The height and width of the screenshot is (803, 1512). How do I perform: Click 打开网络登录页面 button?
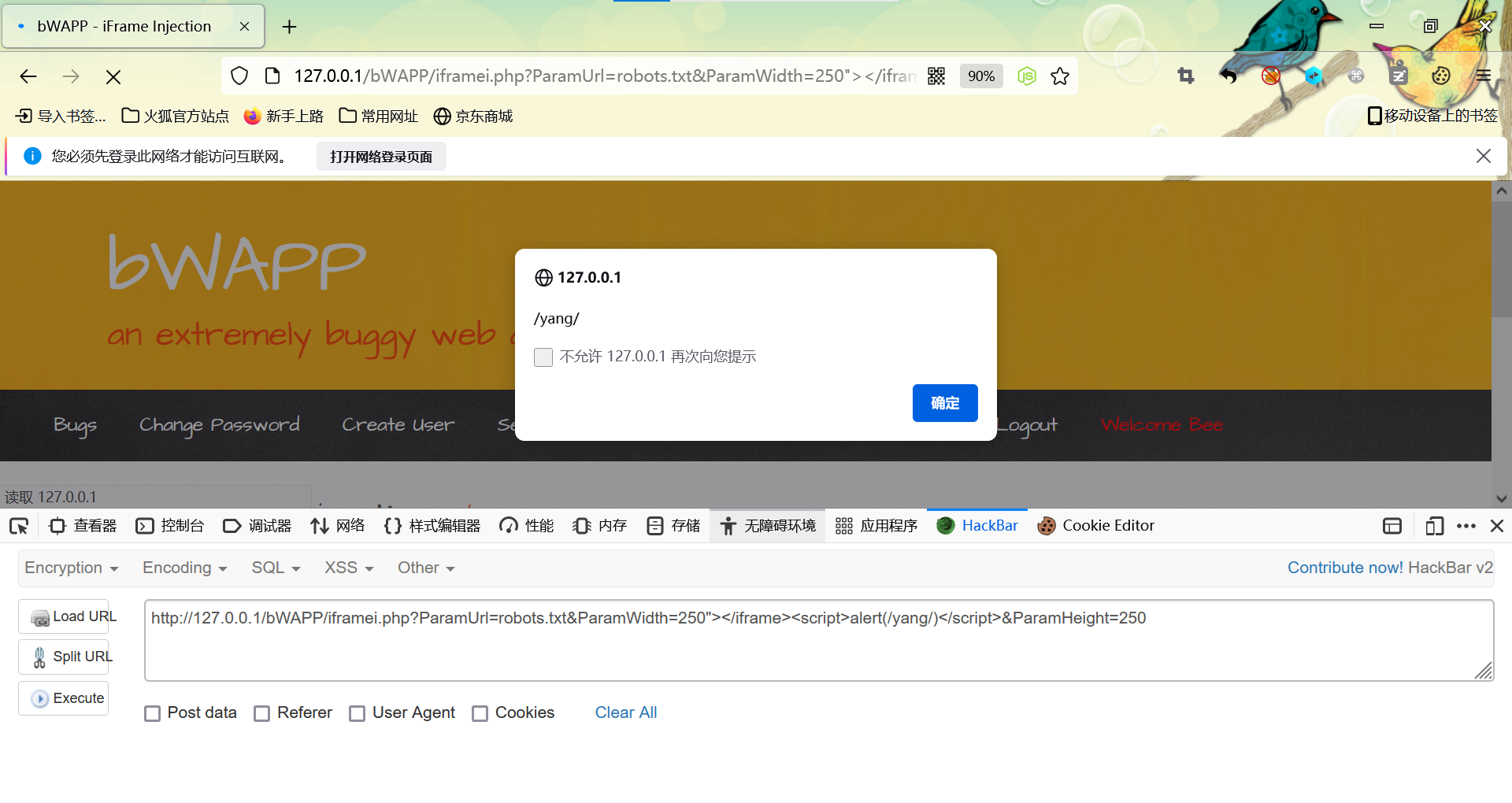[381, 157]
